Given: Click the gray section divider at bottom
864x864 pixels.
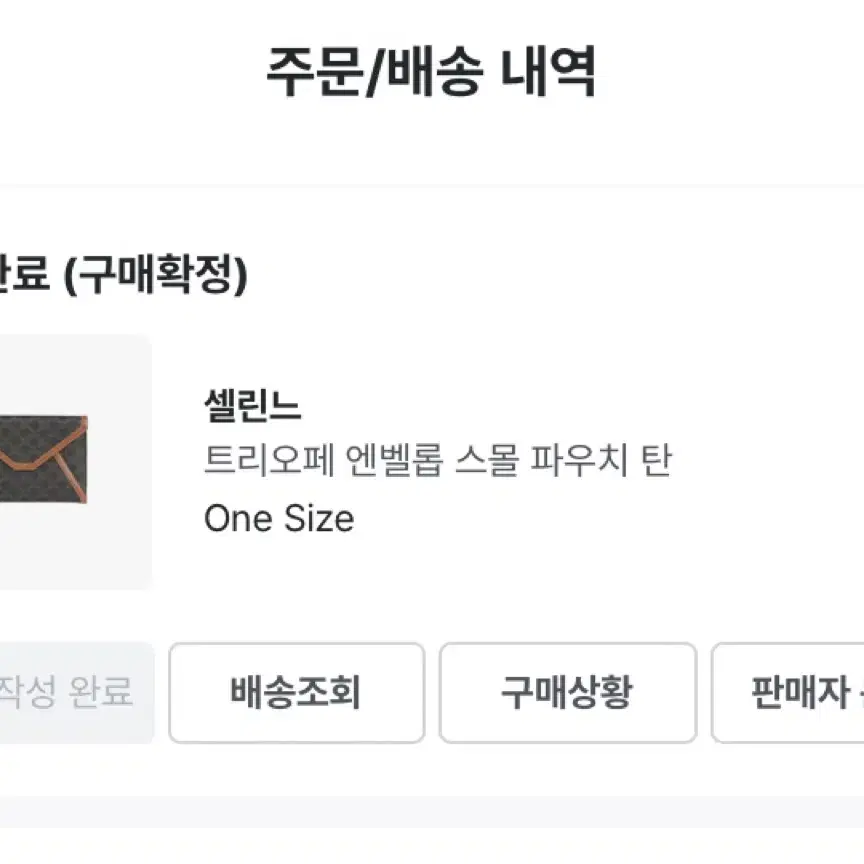Looking at the screenshot, I should 432,811.
